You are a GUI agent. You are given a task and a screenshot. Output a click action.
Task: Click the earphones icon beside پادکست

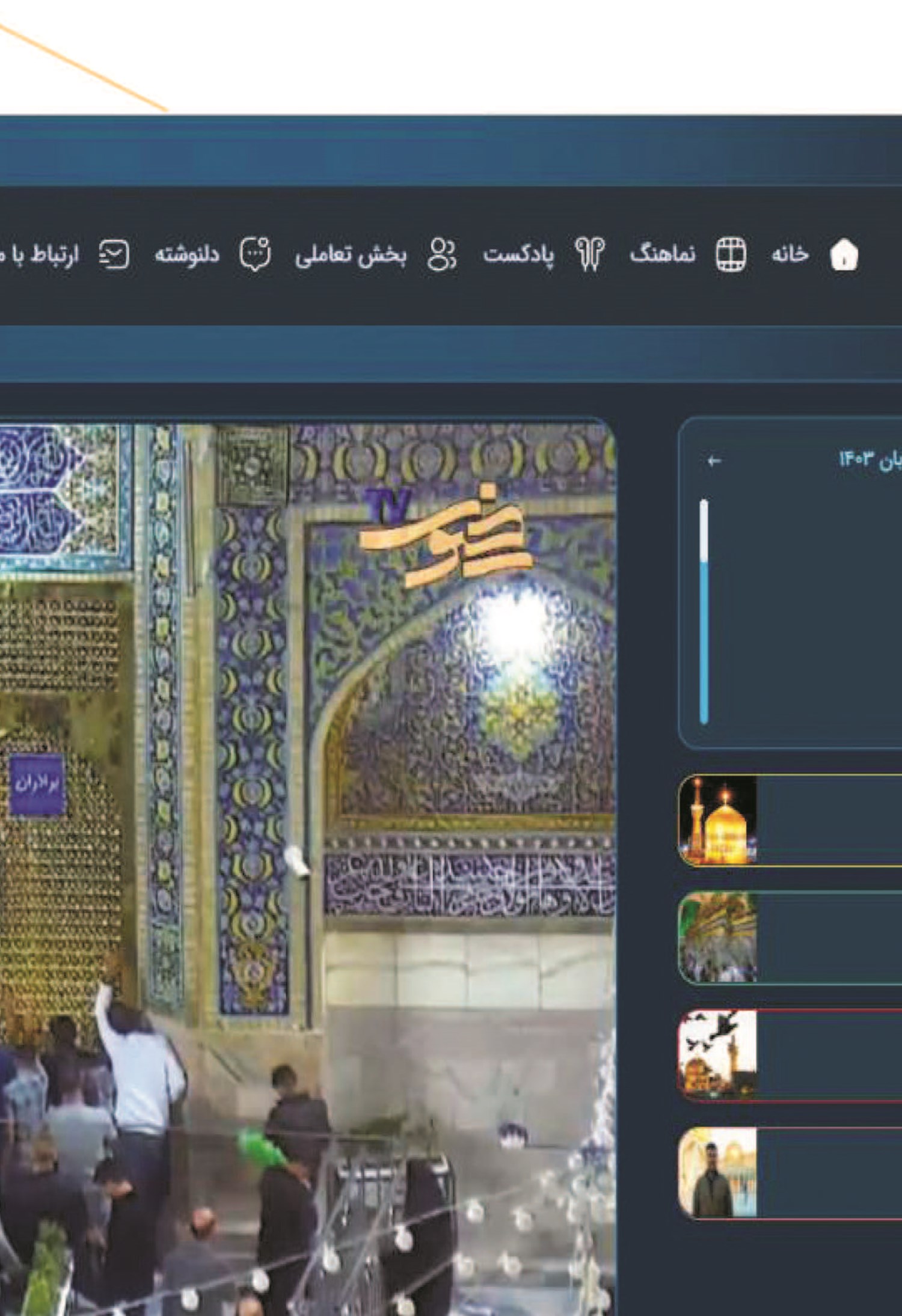pyautogui.click(x=590, y=255)
